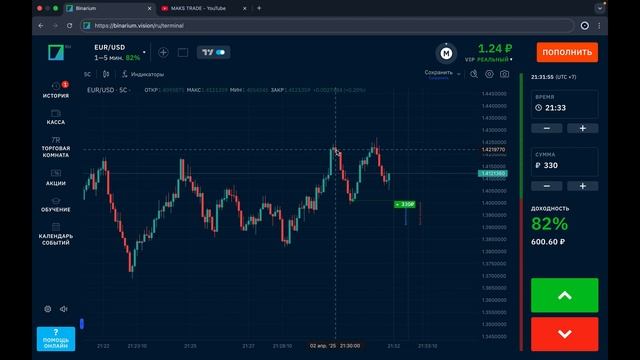Go back in browser
This screenshot has height=360, width=640.
point(41,25)
